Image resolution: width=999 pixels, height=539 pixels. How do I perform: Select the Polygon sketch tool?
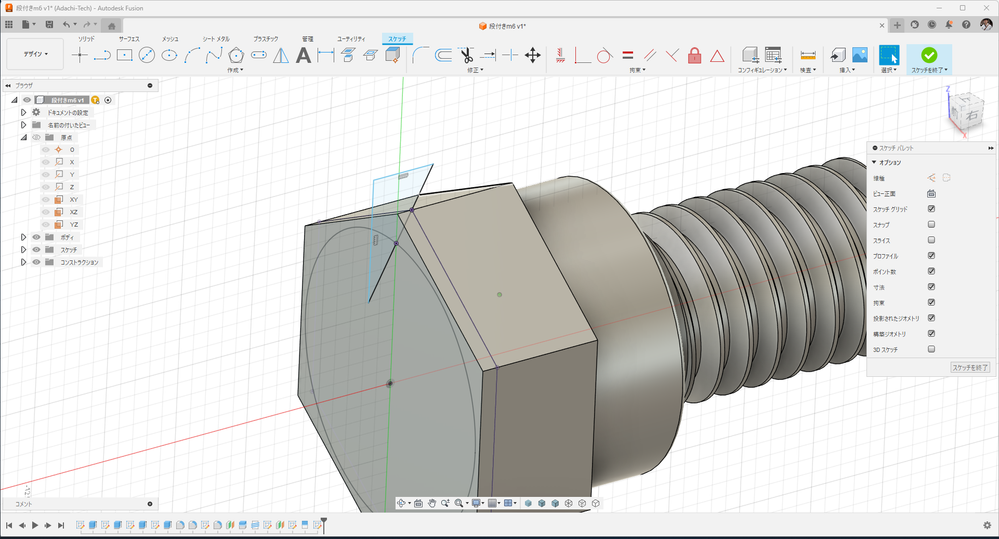pyautogui.click(x=236, y=55)
